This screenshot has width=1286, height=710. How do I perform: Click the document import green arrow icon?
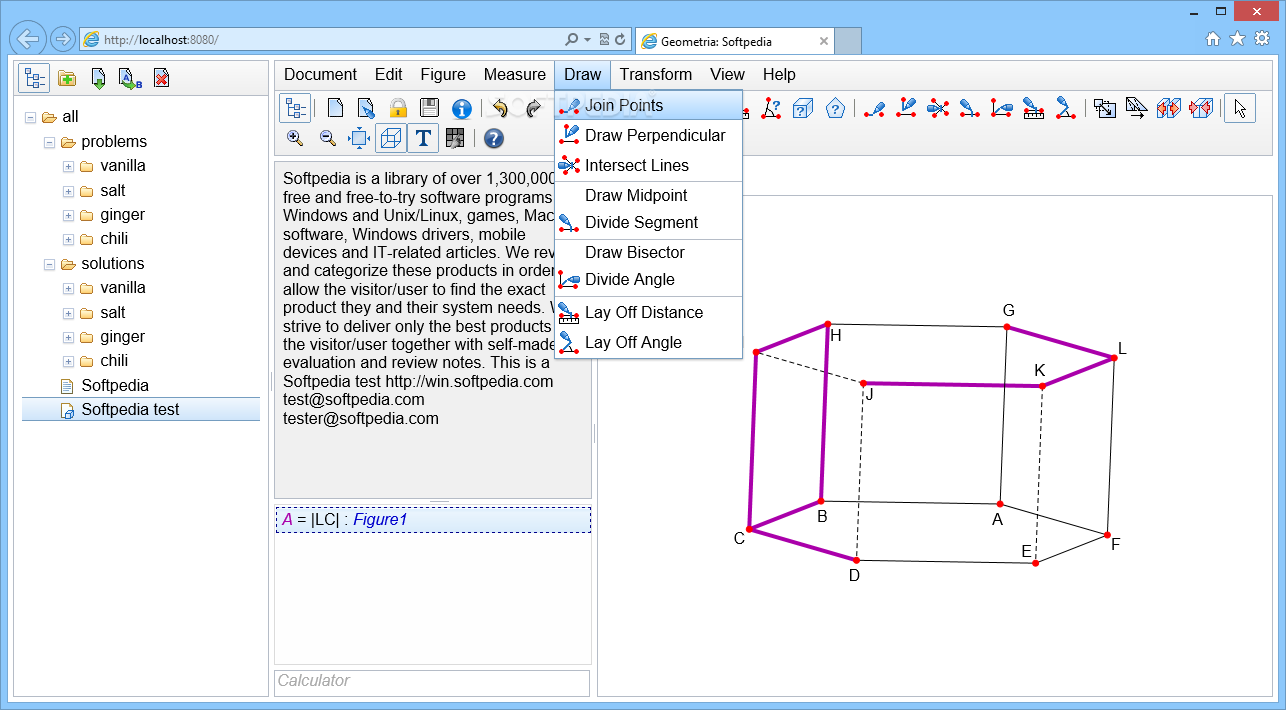98,78
